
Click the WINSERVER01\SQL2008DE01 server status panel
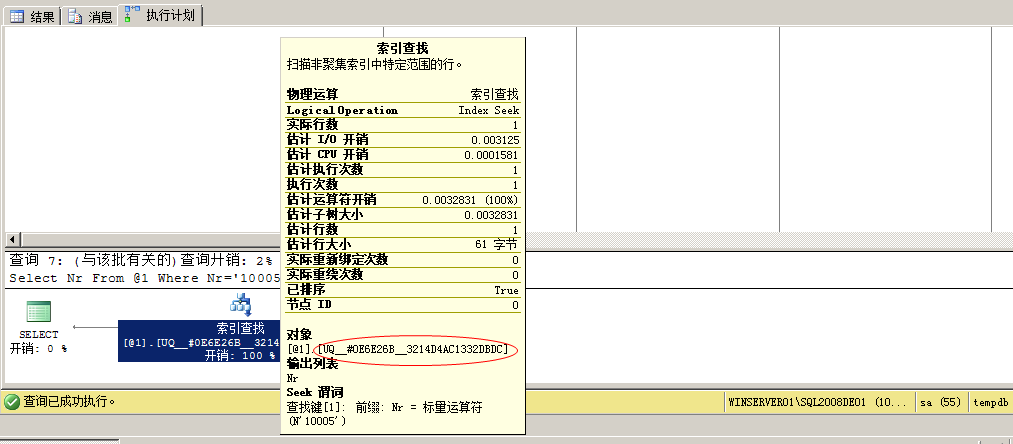point(818,402)
